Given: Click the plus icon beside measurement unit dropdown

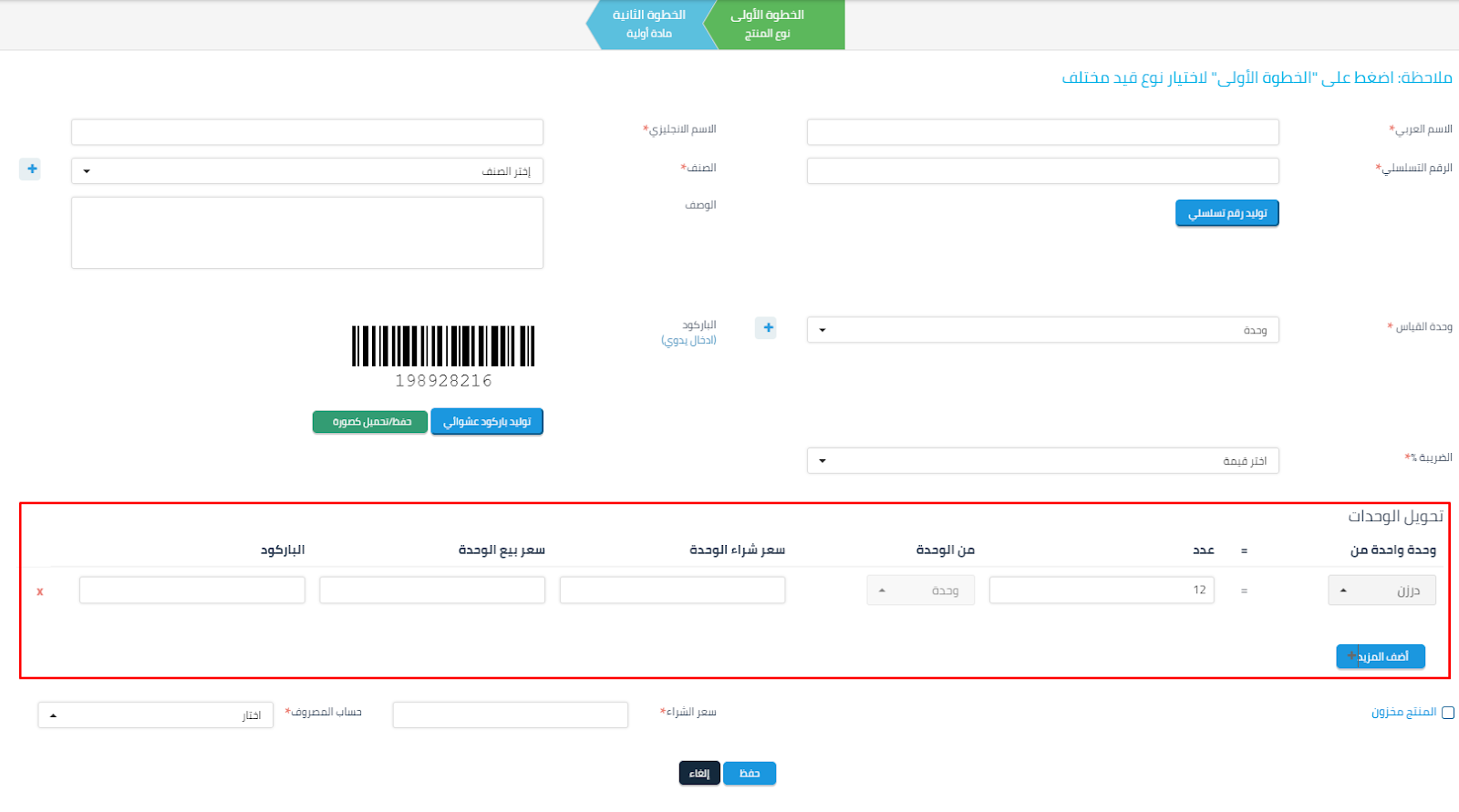Looking at the screenshot, I should pyautogui.click(x=767, y=327).
